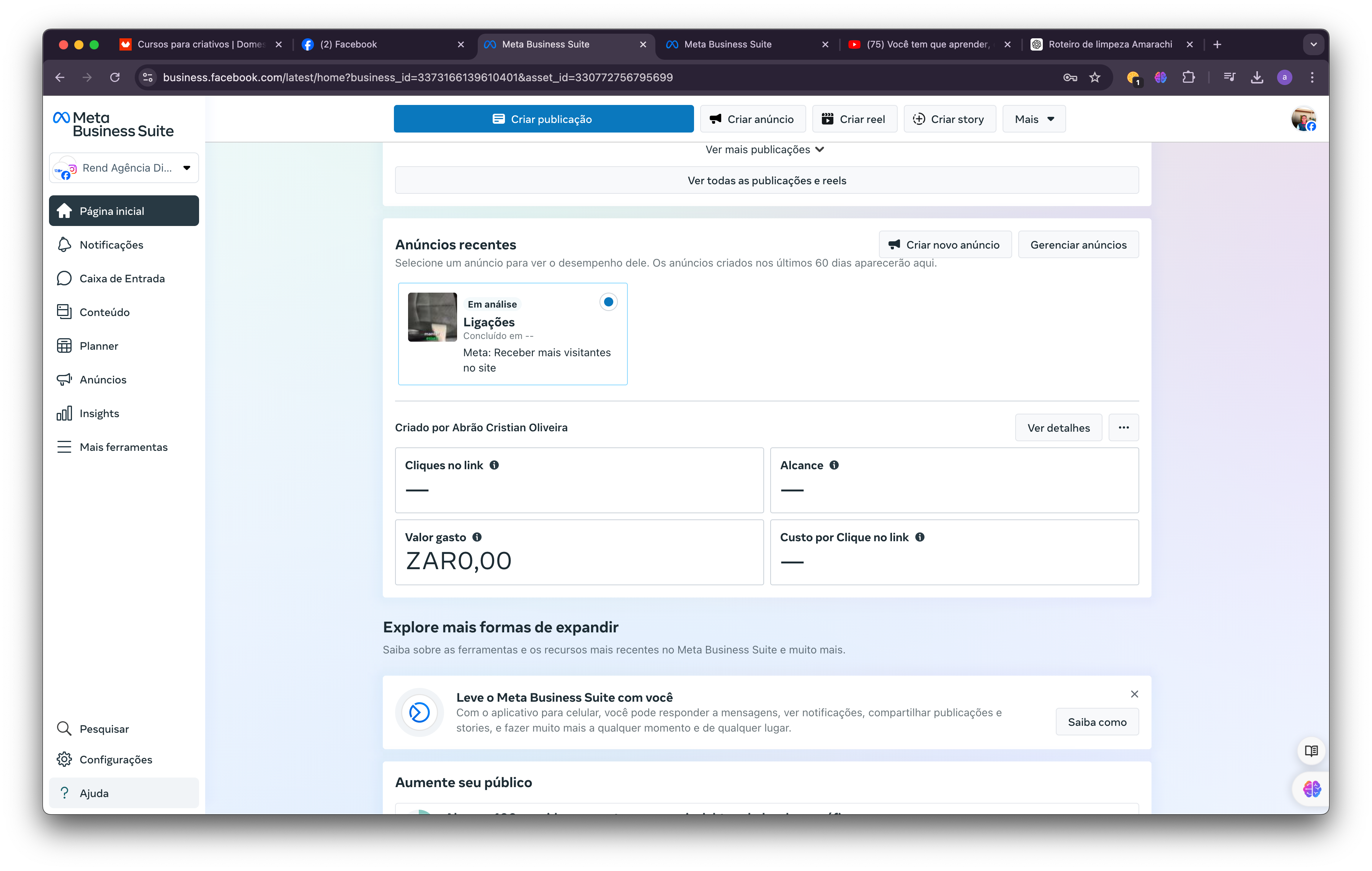
Task: Open the browser downloads icon
Action: (1257, 77)
